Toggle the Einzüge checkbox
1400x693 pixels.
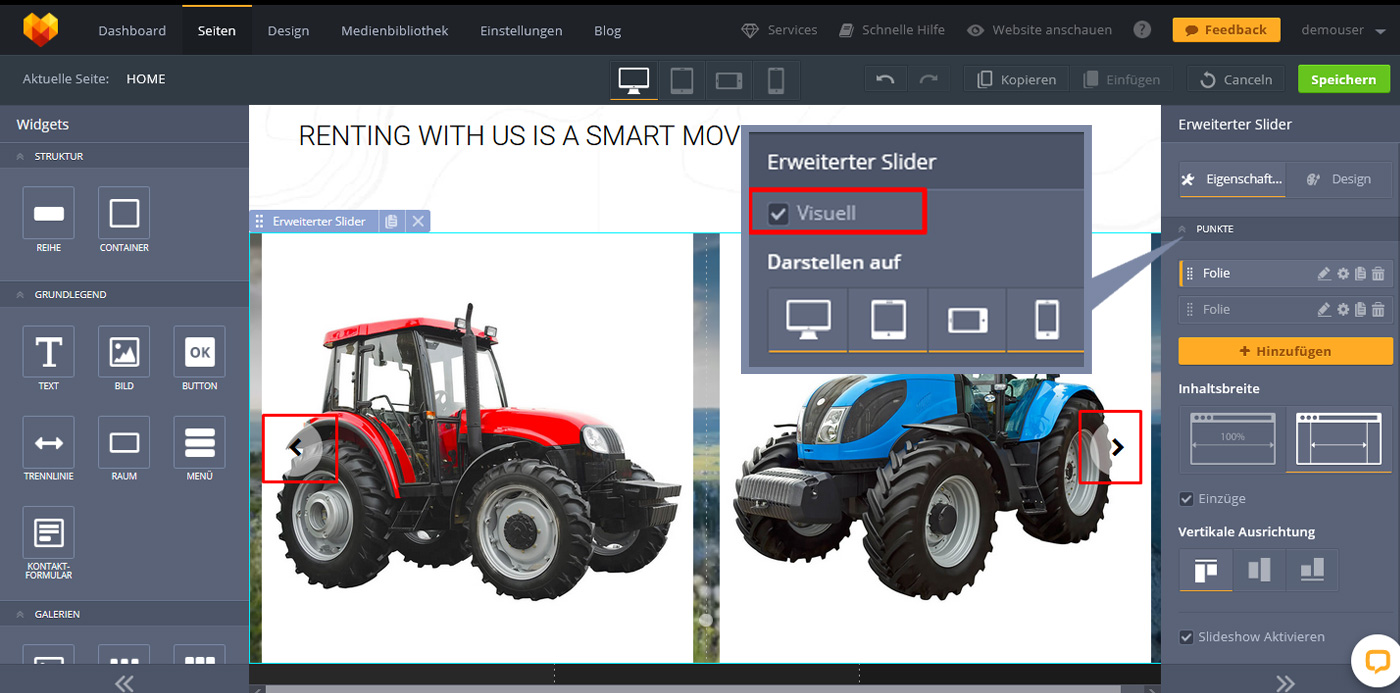click(1187, 499)
